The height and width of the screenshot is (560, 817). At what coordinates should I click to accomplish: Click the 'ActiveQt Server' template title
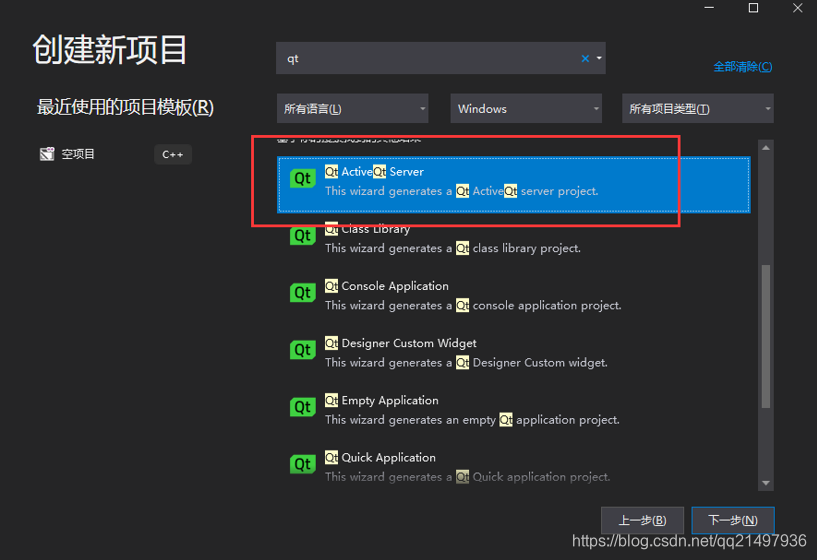382,172
